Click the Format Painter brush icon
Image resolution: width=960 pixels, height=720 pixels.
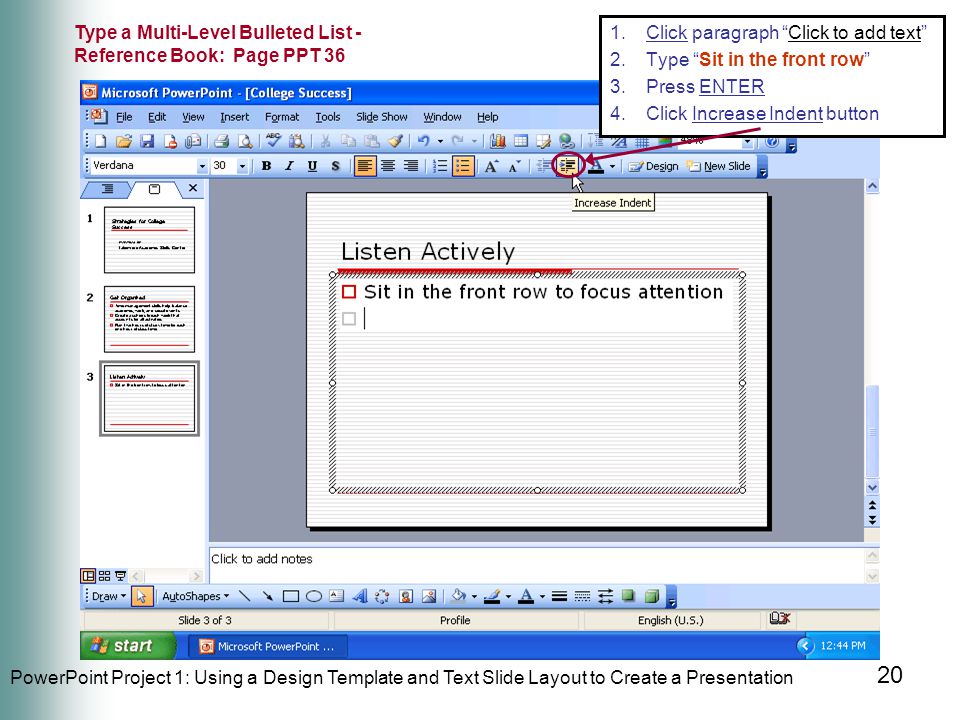[x=396, y=141]
